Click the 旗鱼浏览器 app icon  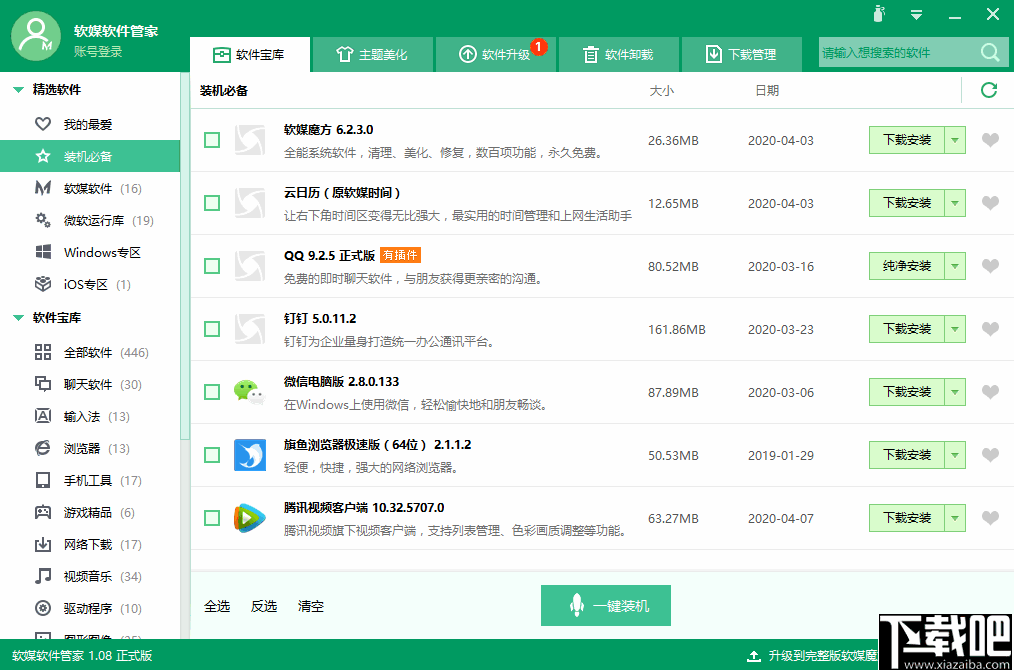click(x=250, y=455)
